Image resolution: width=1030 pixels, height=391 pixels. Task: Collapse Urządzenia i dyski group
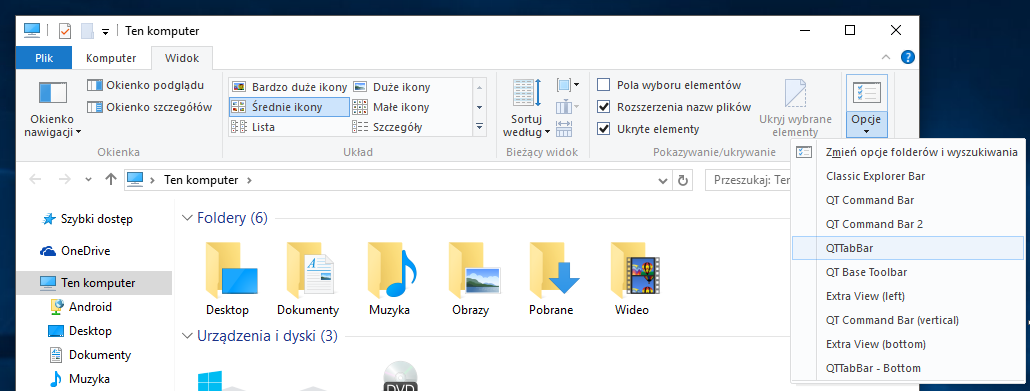pyautogui.click(x=188, y=336)
